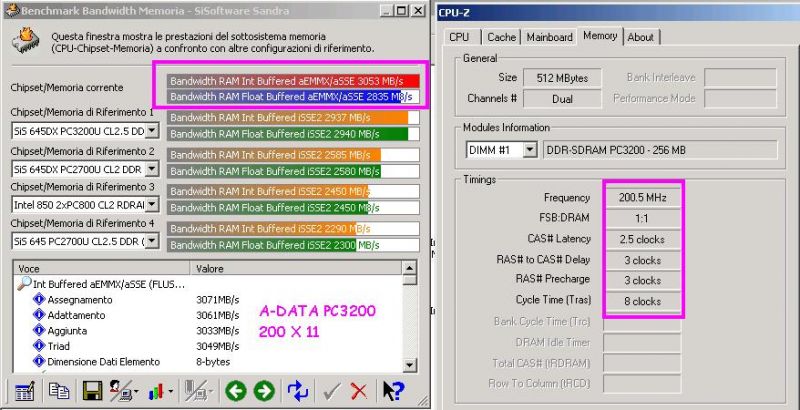Click the grey checkmark OK icon
The image size is (800, 410).
coord(332,391)
